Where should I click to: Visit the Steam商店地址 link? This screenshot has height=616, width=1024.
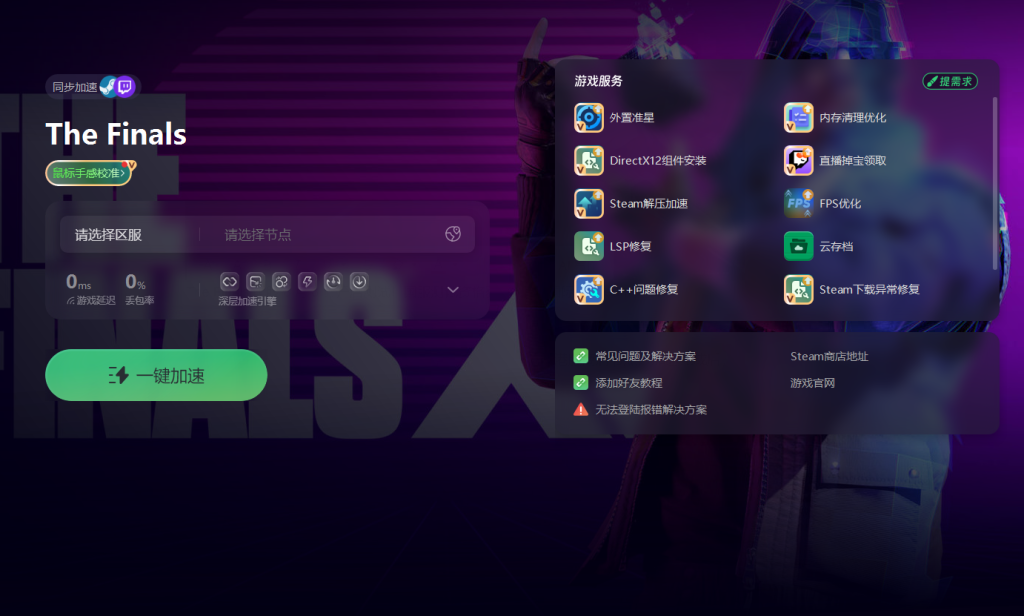829,356
